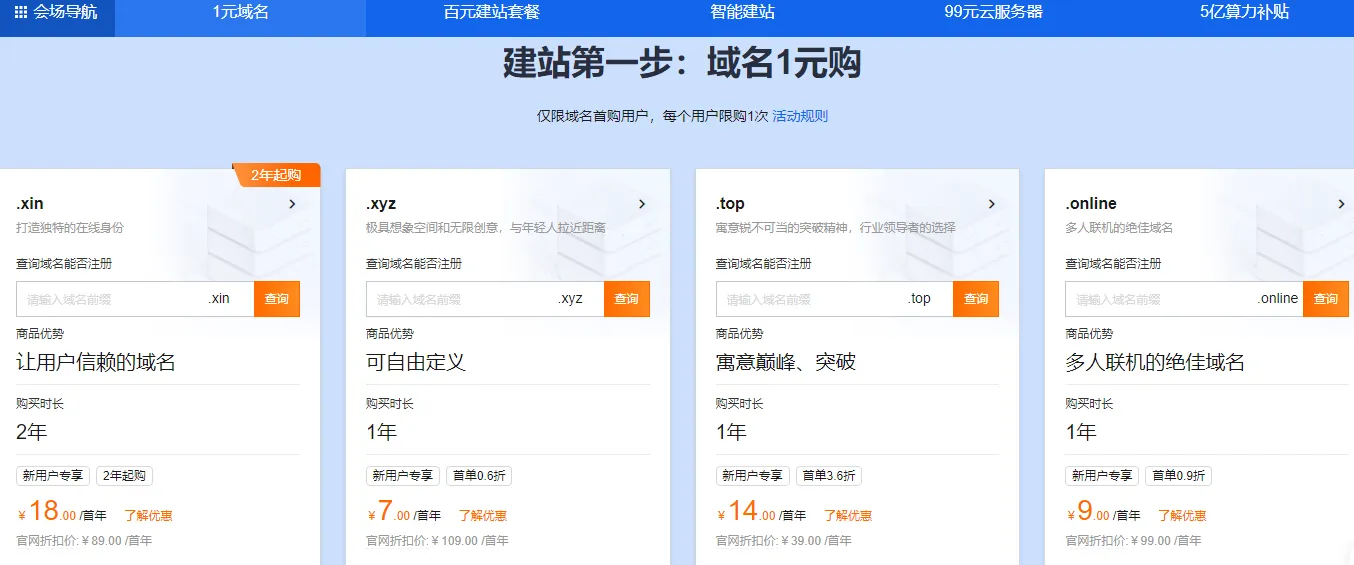The height and width of the screenshot is (565, 1354).
Task: Click 官网折扣价 ¥89.00 text
Action: click(84, 541)
